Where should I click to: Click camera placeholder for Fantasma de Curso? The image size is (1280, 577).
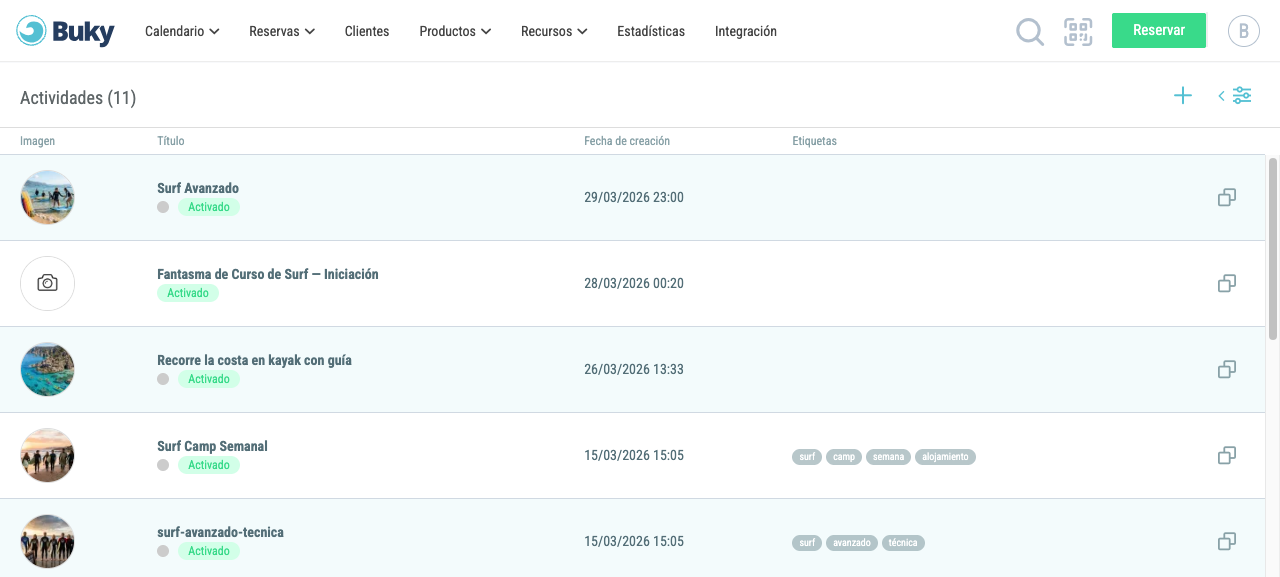pyautogui.click(x=47, y=284)
